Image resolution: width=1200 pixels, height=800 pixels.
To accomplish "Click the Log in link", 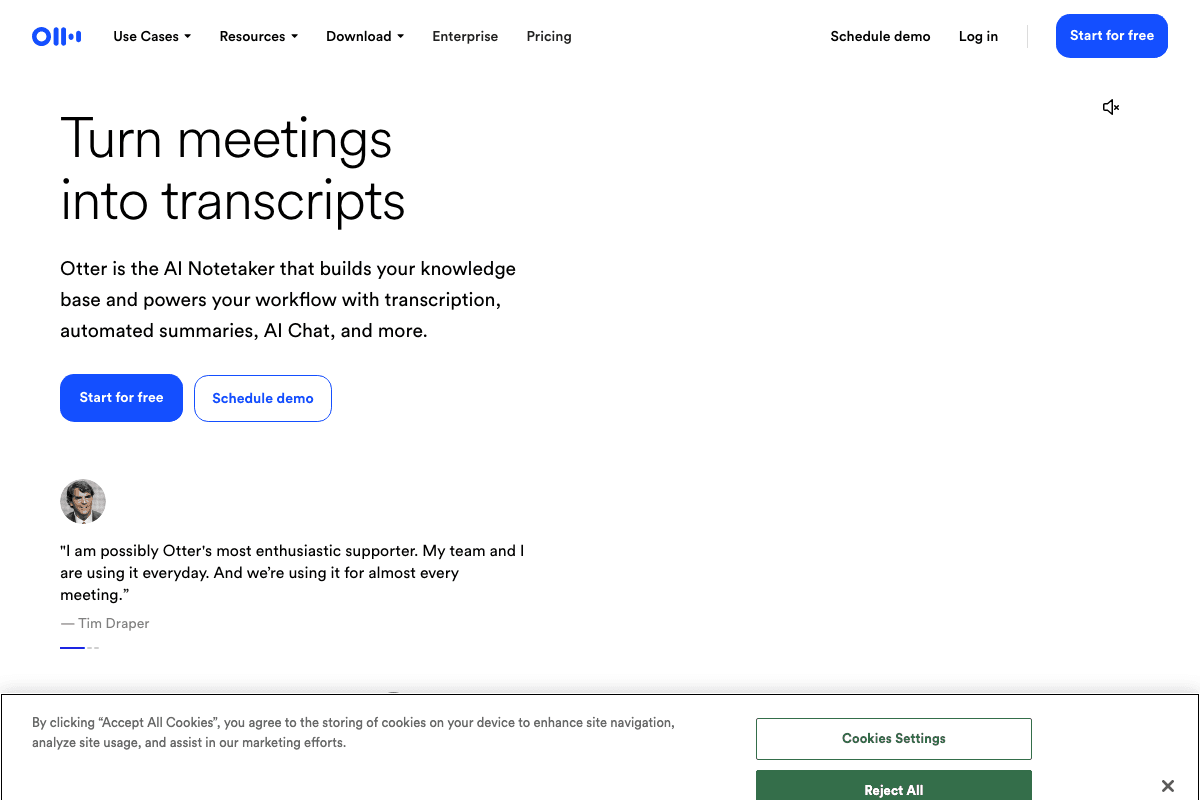I will [978, 37].
